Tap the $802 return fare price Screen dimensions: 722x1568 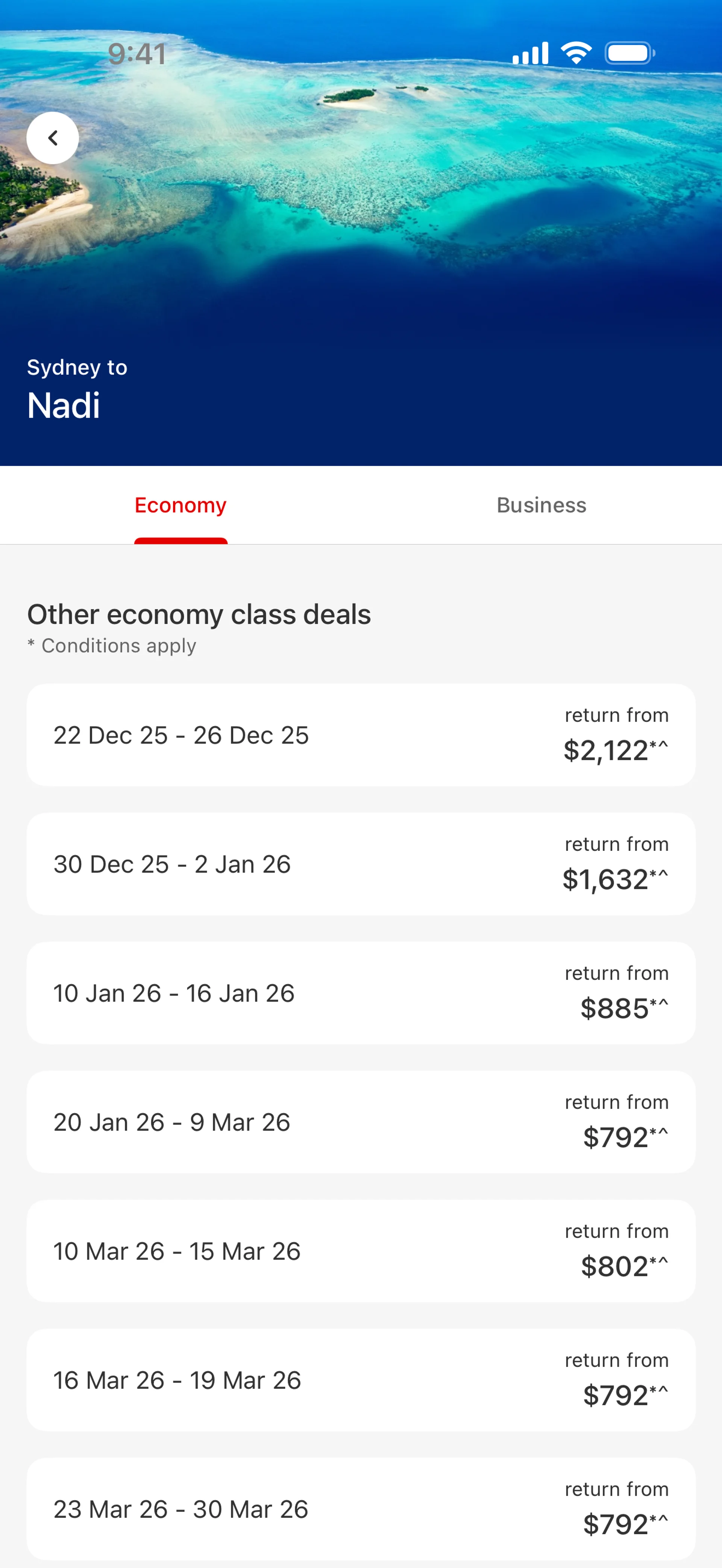pos(623,1267)
